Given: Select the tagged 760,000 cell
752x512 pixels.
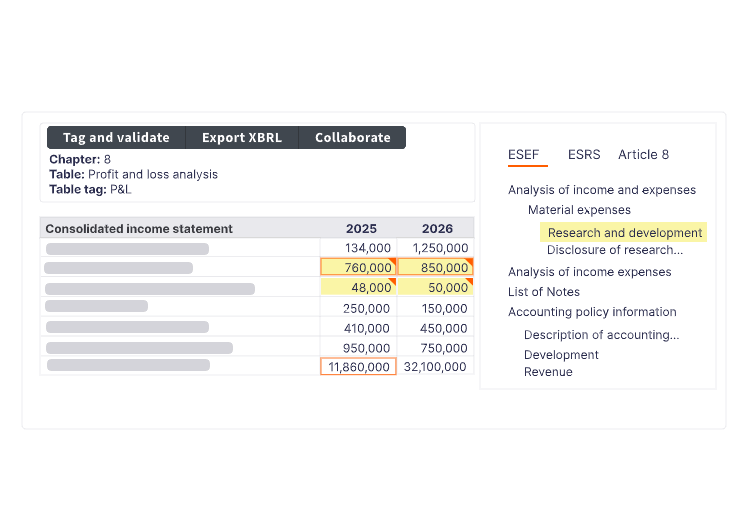Looking at the screenshot, I should coord(358,267).
